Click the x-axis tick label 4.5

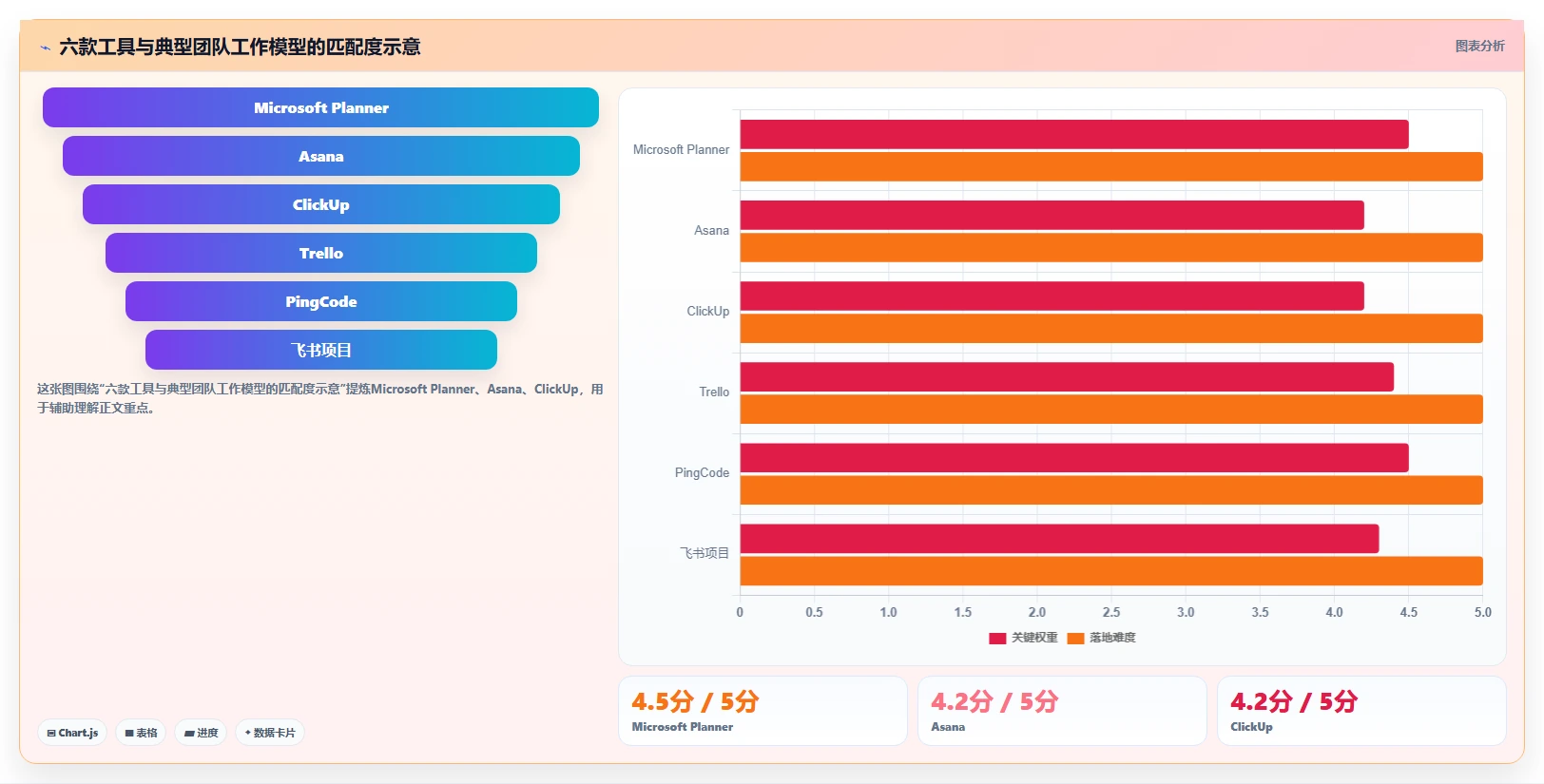click(x=1408, y=613)
